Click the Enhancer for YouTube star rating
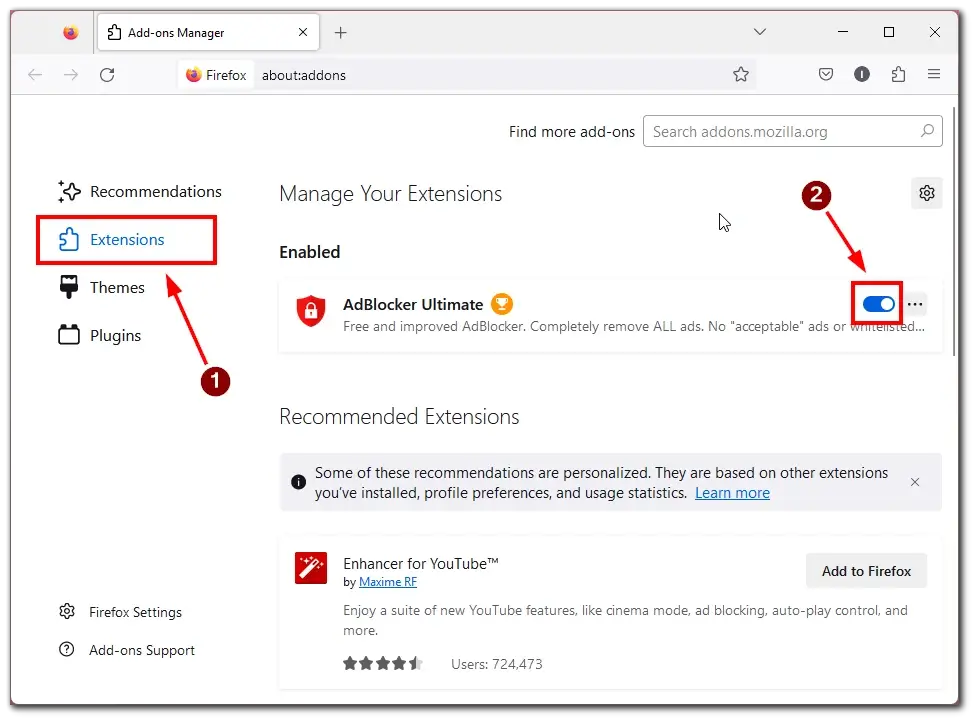Image resolution: width=977 pixels, height=723 pixels. (x=383, y=663)
